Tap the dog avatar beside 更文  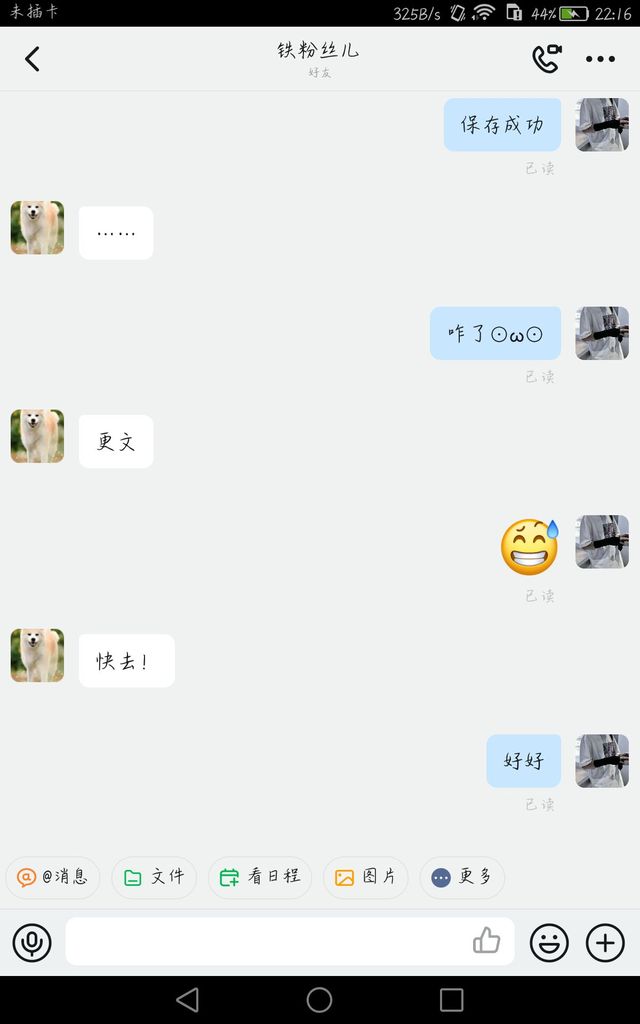click(37, 436)
